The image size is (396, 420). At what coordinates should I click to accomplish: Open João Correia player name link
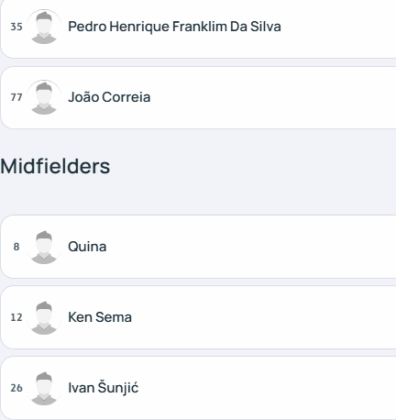[109, 97]
